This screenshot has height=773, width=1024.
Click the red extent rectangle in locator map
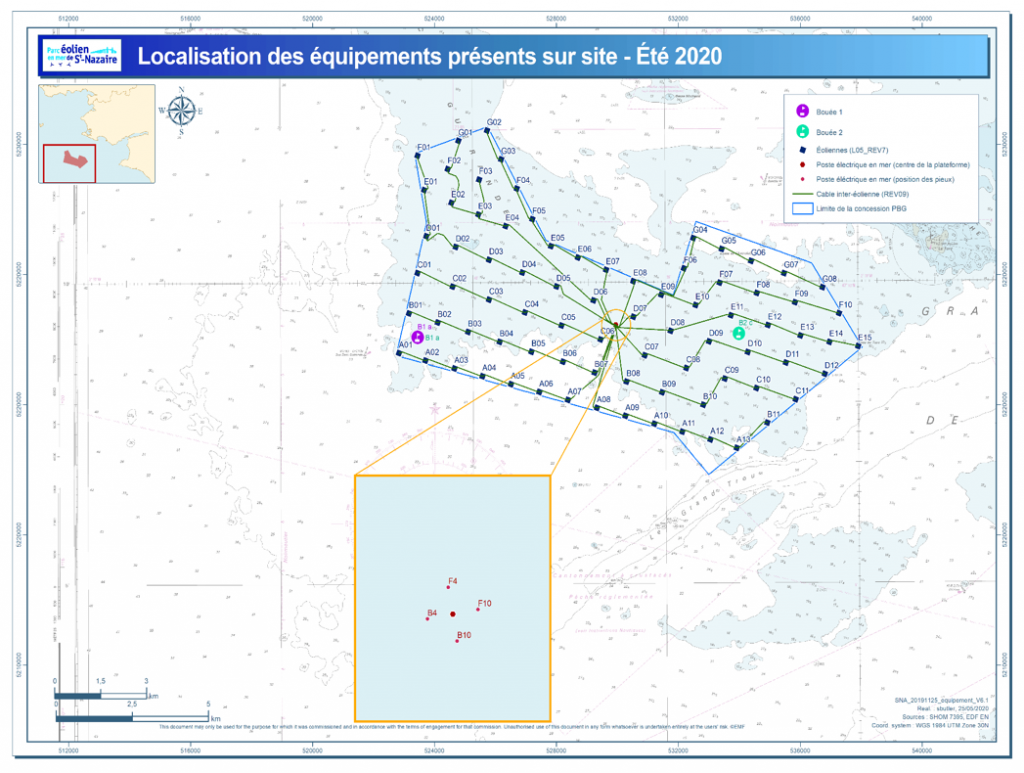click(69, 163)
